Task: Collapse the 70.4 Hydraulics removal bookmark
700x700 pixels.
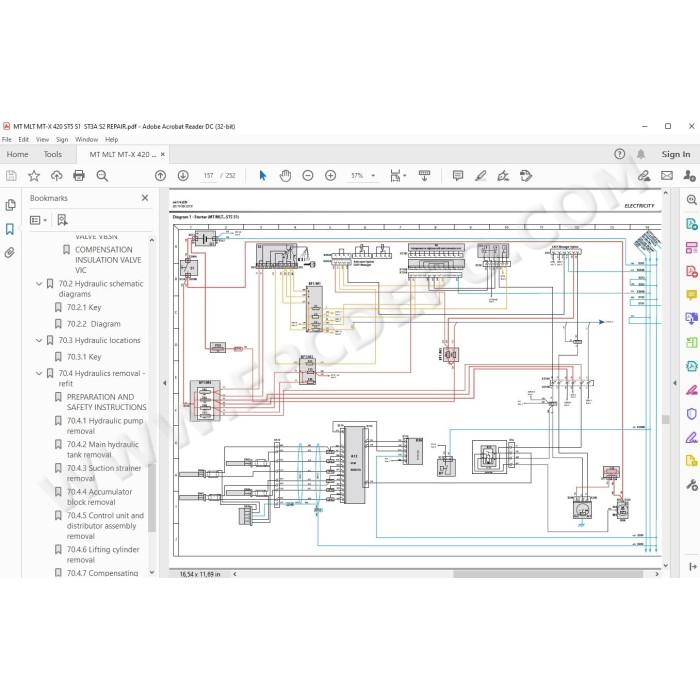Action: tap(39, 373)
